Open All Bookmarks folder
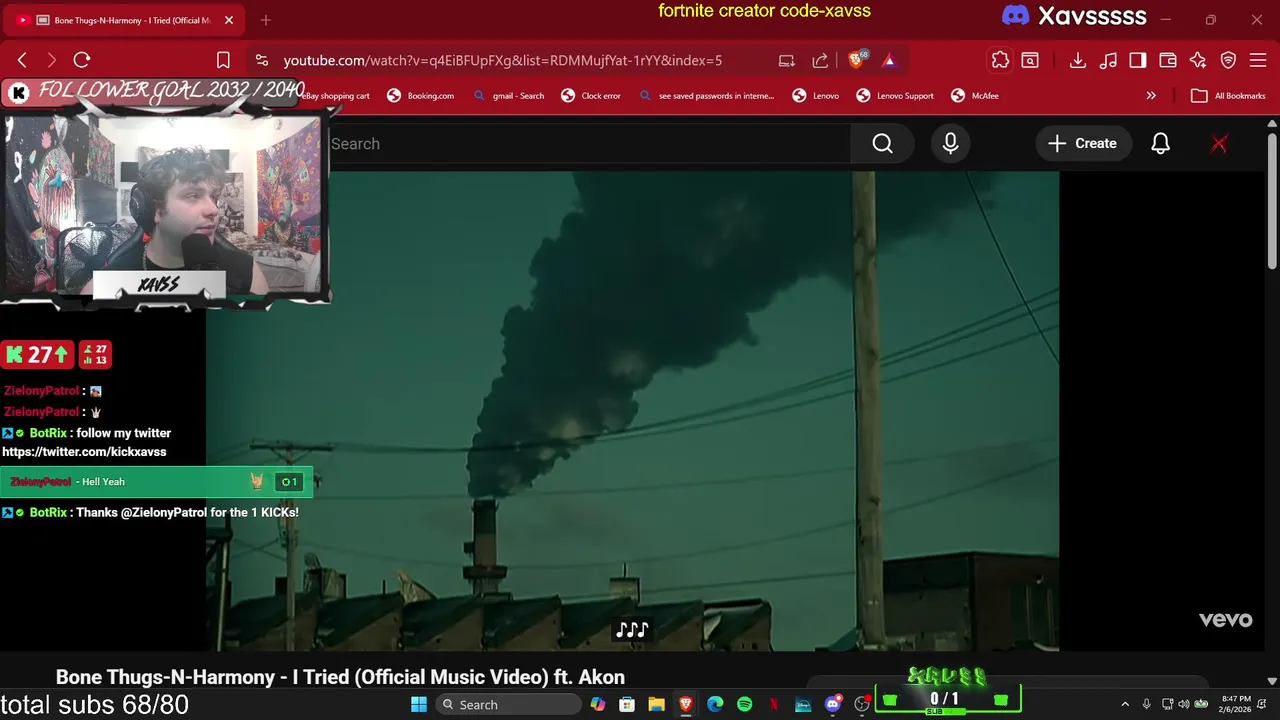This screenshot has height=720, width=1280. 1228,96
